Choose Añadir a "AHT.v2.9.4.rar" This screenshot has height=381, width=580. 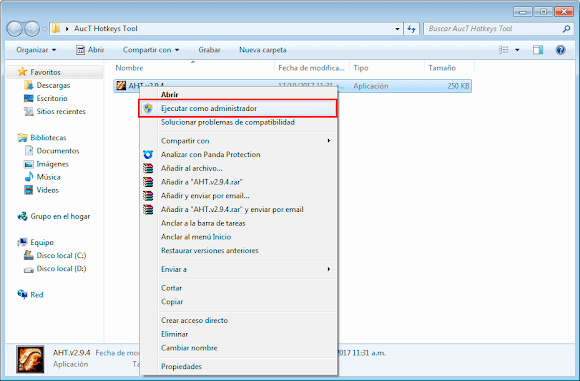pyautogui.click(x=239, y=182)
